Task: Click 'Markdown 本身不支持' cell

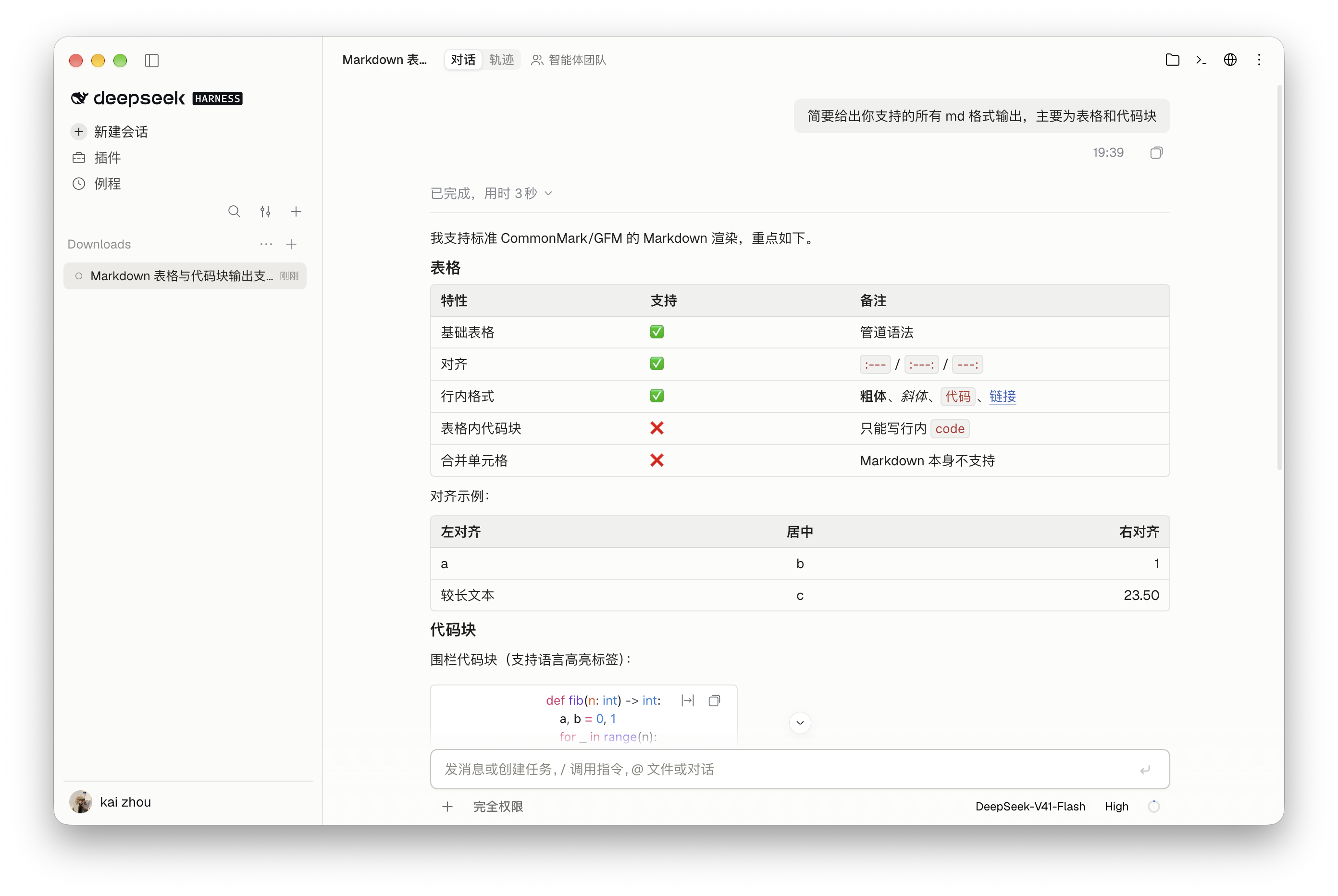Action: tap(927, 460)
